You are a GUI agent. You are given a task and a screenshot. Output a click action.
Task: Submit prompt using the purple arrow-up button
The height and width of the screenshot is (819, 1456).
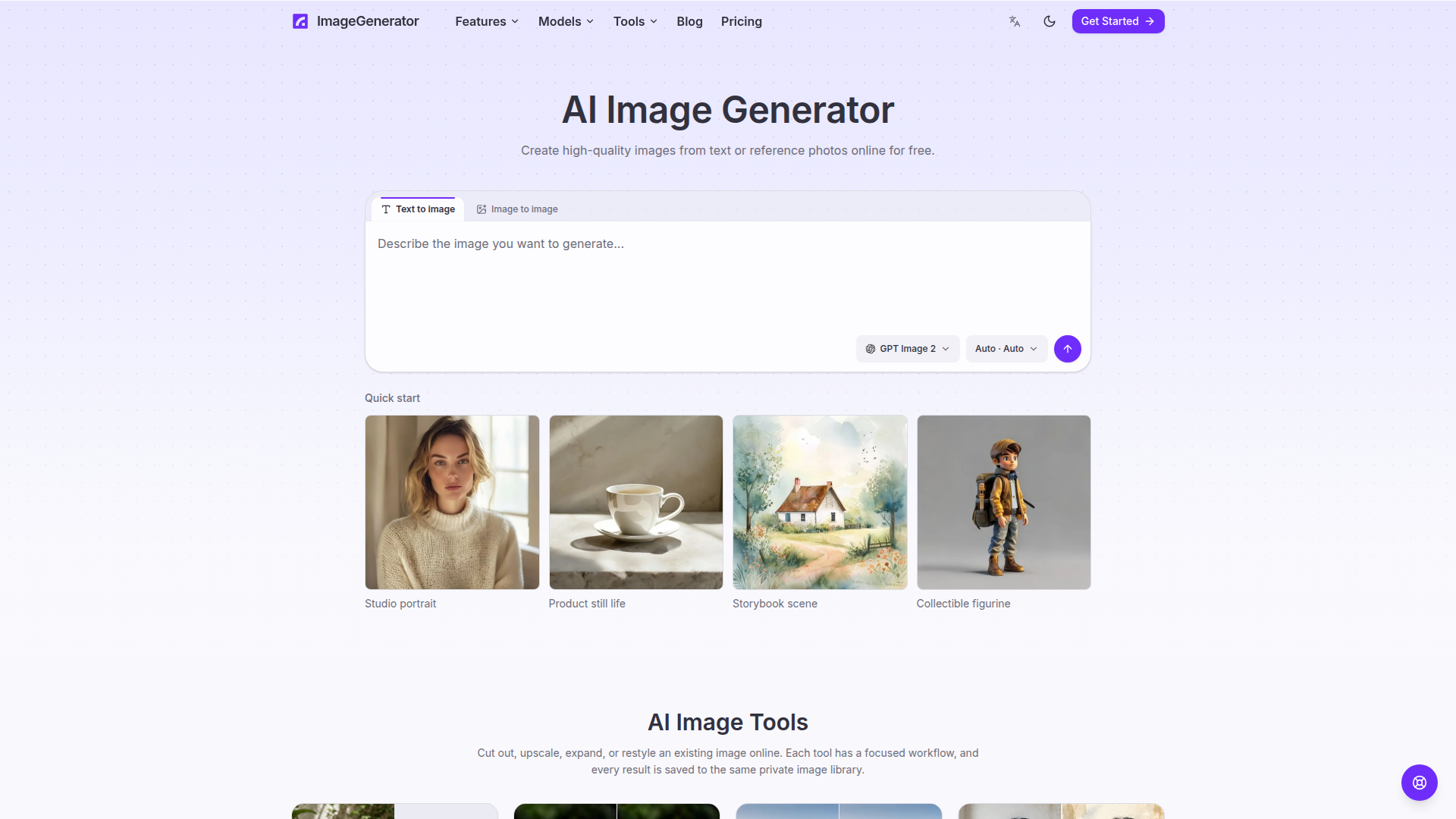[x=1068, y=349]
